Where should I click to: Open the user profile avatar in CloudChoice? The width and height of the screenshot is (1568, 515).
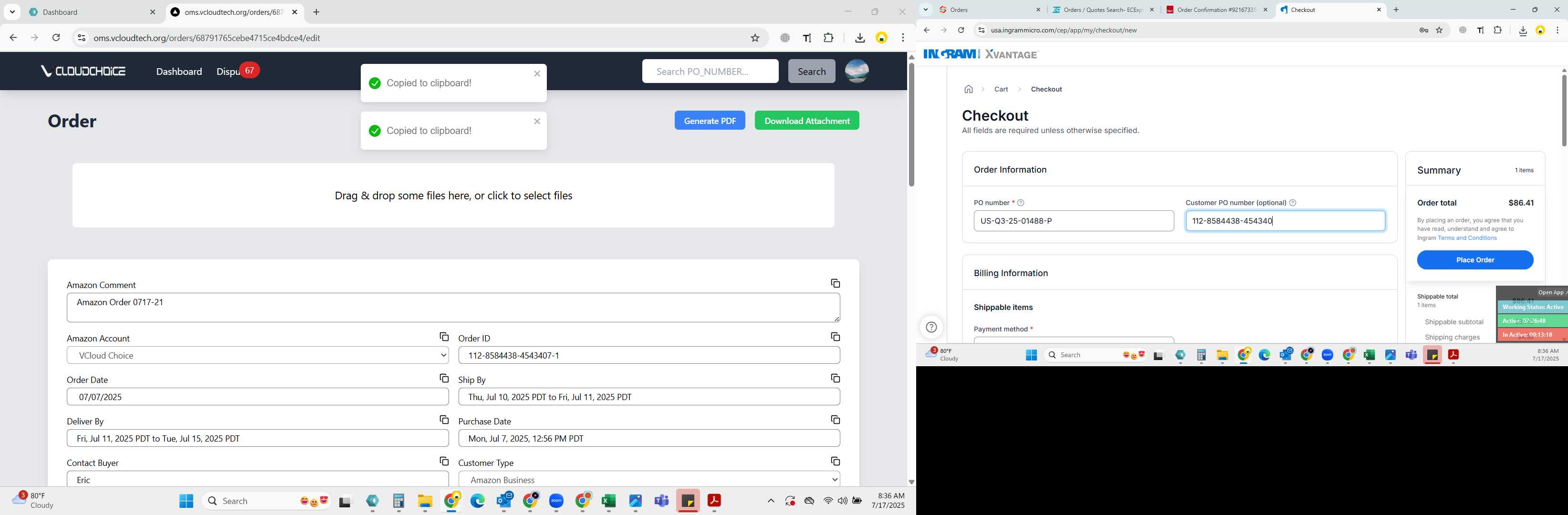pyautogui.click(x=857, y=71)
